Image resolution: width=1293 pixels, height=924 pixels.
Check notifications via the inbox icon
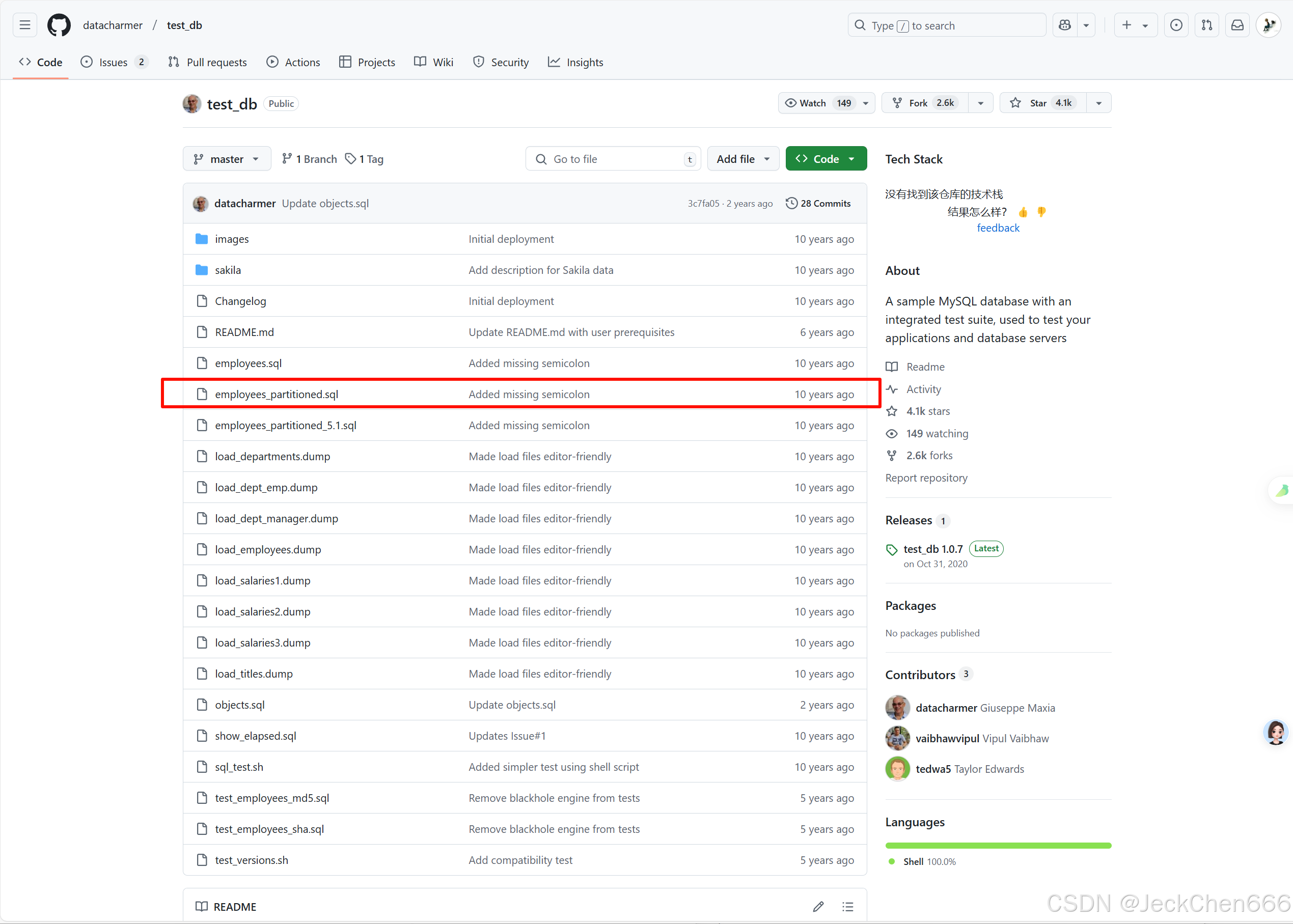coord(1237,24)
